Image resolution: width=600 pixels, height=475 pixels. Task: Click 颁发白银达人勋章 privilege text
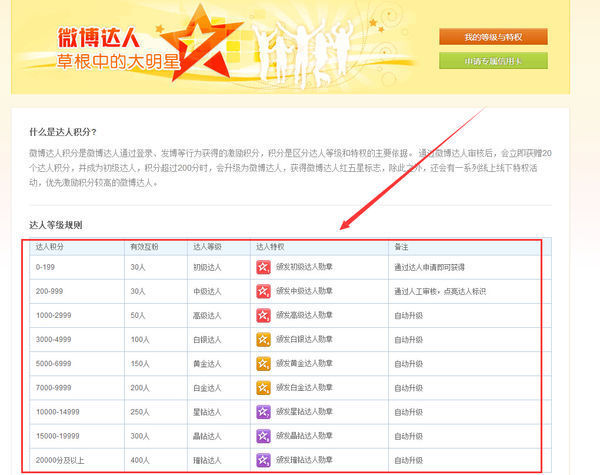(304, 339)
